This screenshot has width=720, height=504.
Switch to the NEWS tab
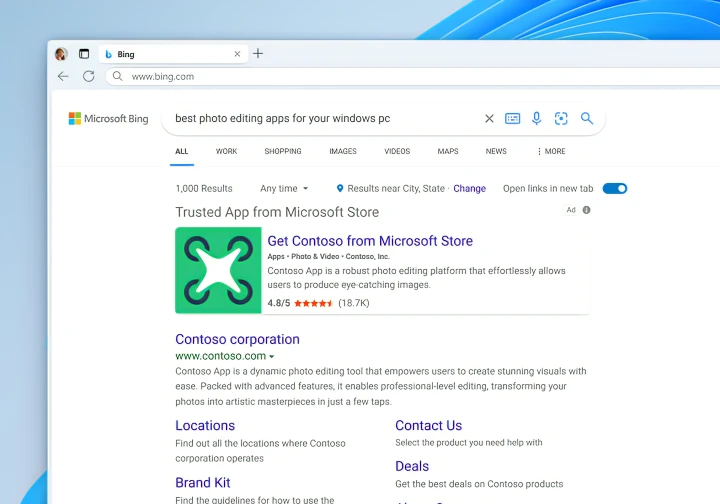496,151
